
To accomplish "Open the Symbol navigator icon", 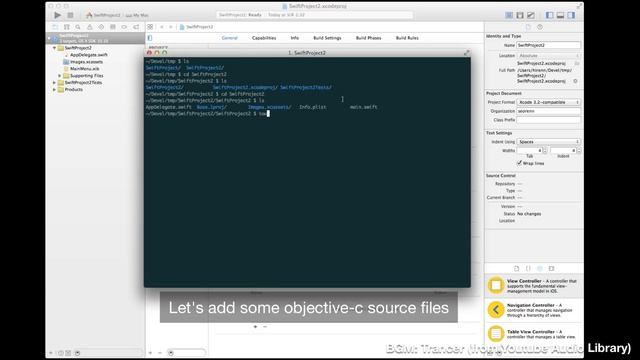I will click(67, 27).
